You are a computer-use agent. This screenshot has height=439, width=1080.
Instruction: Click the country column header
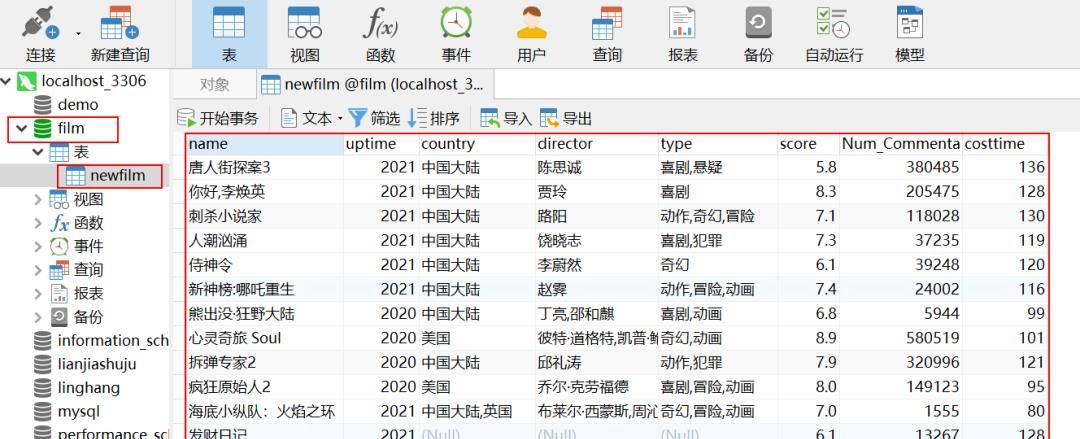(x=477, y=144)
